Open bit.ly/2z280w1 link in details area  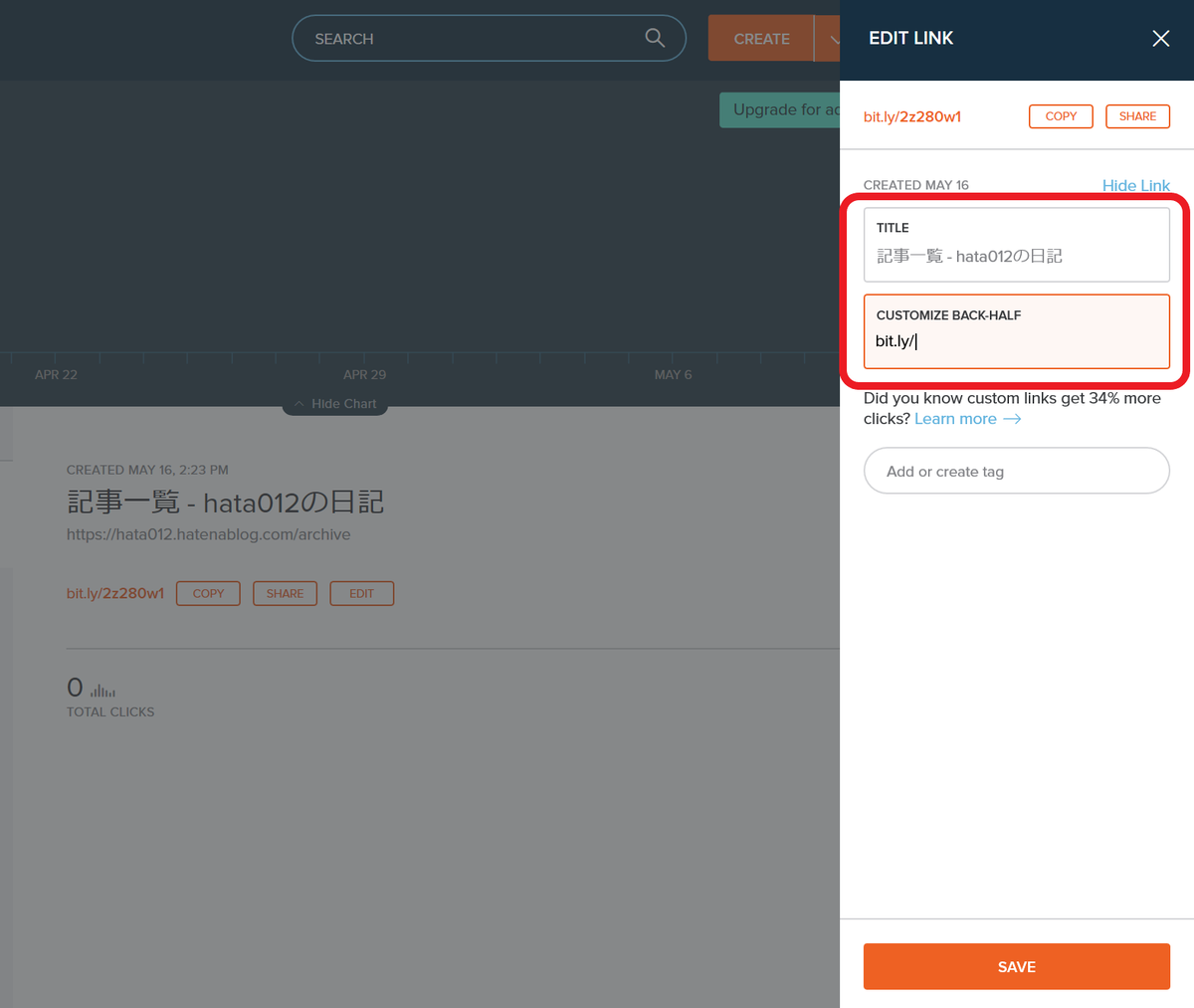[x=115, y=593]
